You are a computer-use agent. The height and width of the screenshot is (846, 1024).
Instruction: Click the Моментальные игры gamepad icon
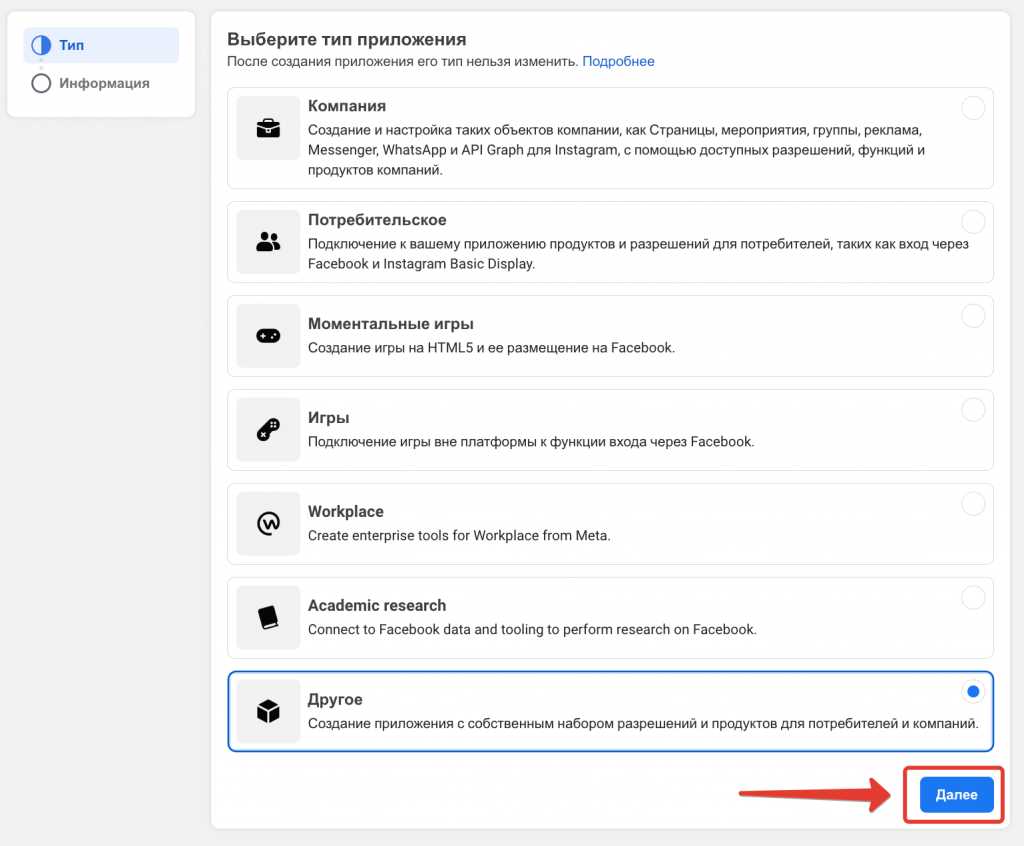pos(268,336)
